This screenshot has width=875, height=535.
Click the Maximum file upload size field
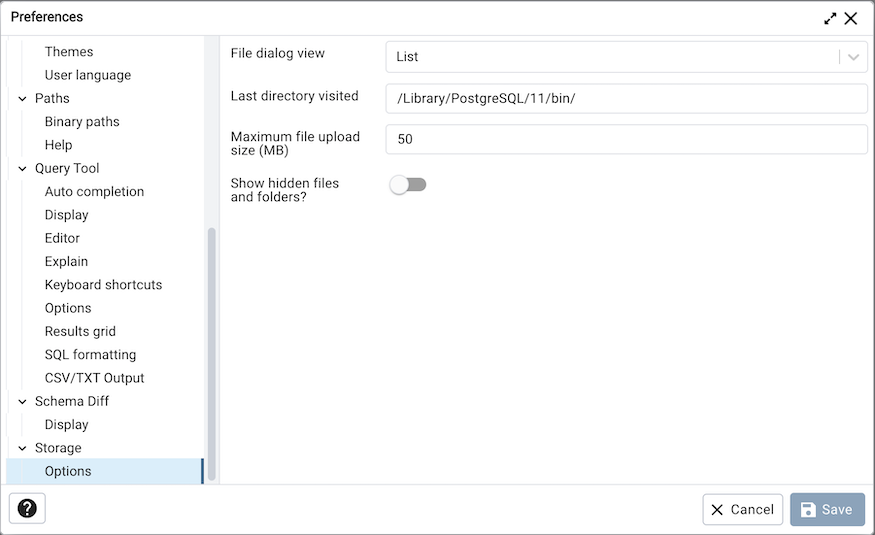626,139
